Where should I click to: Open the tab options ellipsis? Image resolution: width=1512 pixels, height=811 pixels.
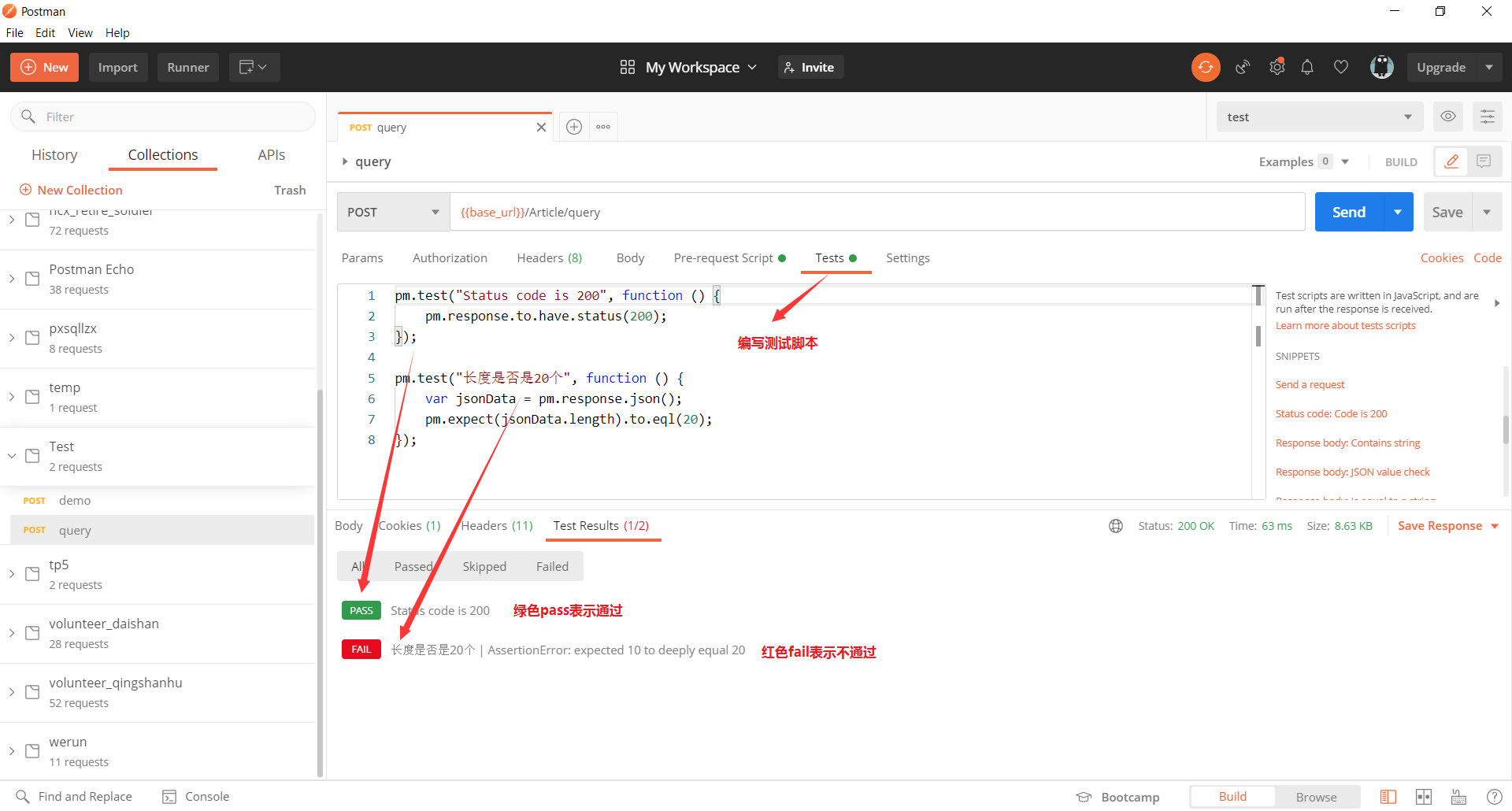tap(603, 127)
